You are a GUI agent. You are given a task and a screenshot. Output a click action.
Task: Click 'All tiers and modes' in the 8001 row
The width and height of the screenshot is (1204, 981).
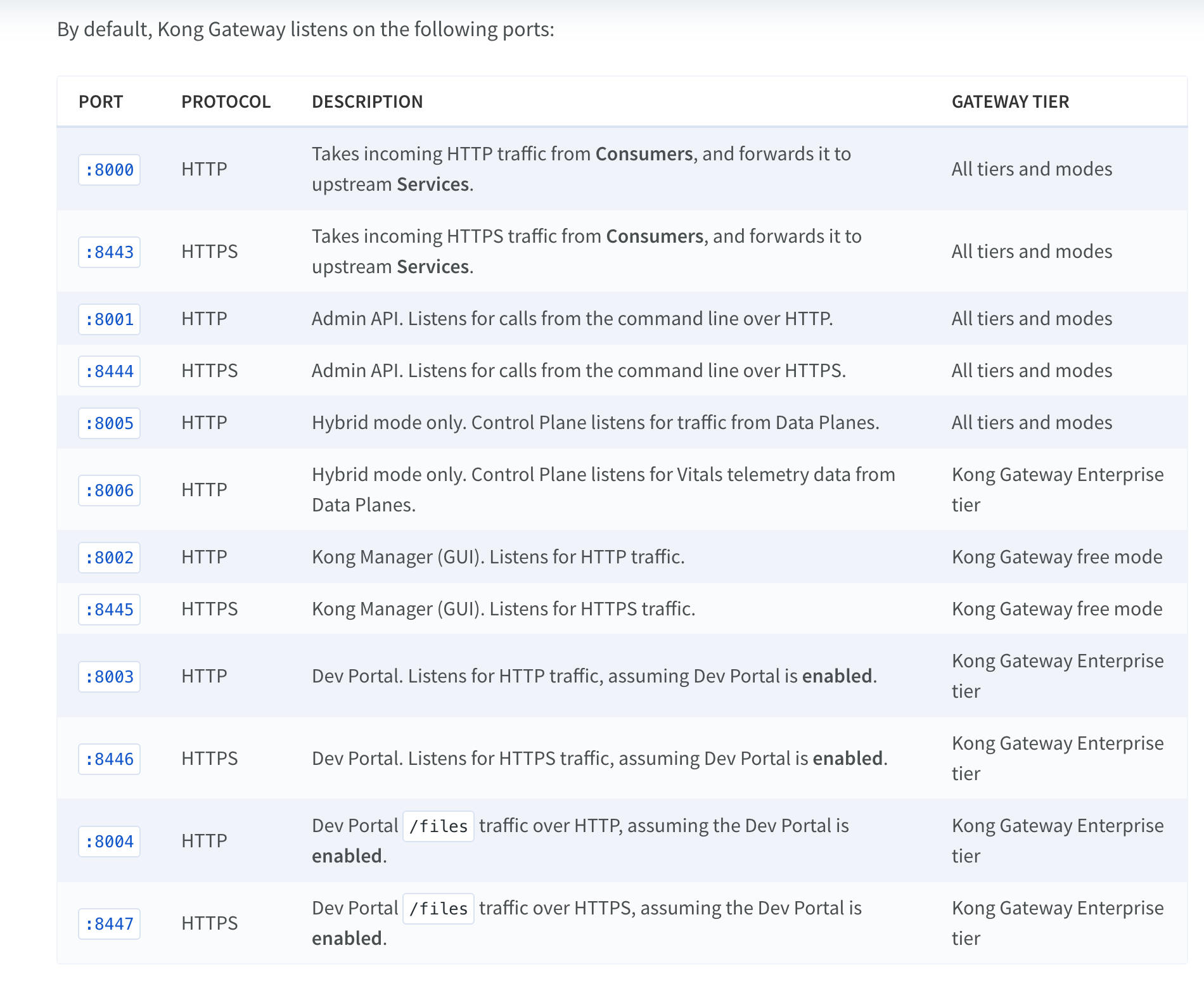[x=1032, y=319]
